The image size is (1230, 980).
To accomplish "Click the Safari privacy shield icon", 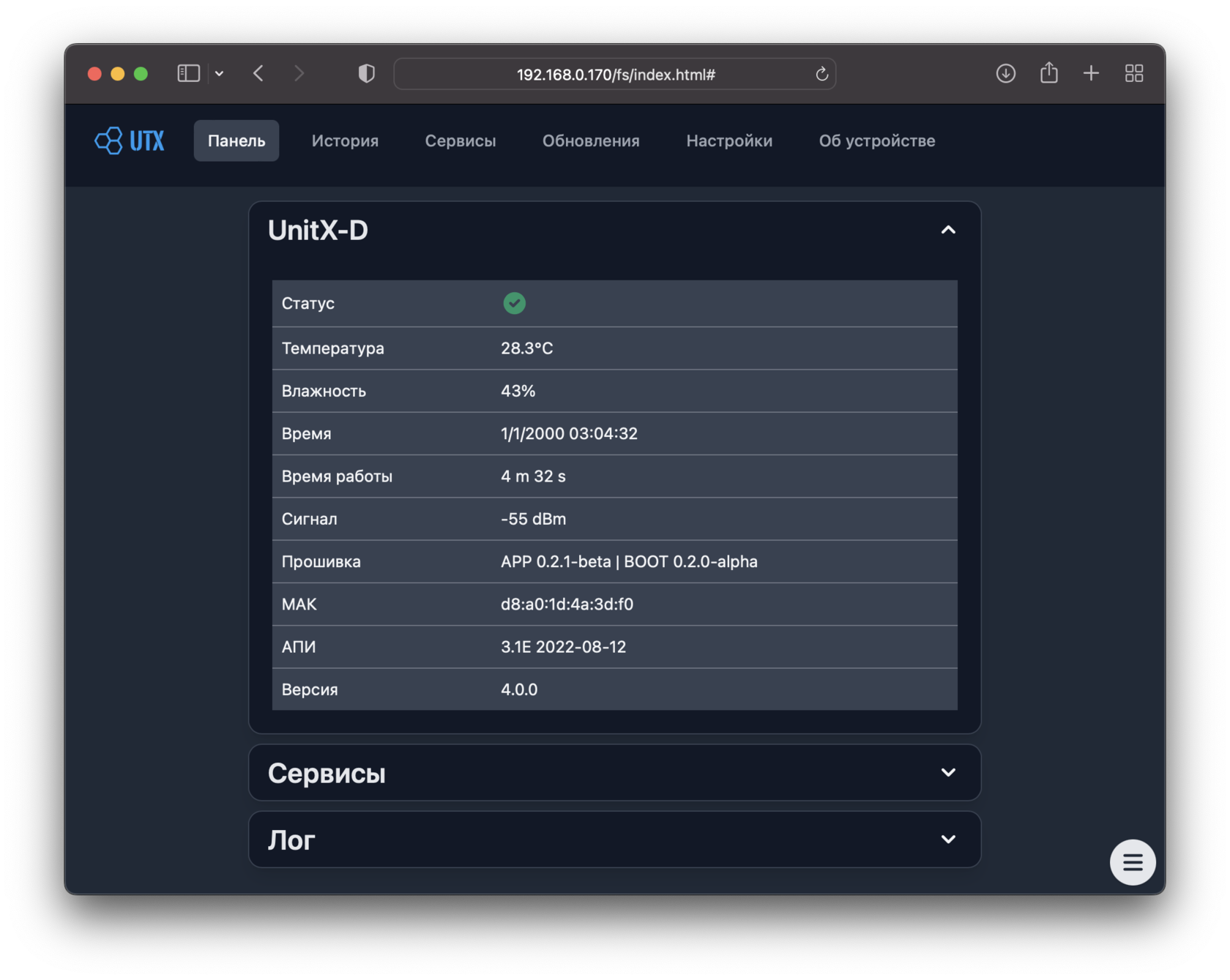I will pyautogui.click(x=366, y=73).
